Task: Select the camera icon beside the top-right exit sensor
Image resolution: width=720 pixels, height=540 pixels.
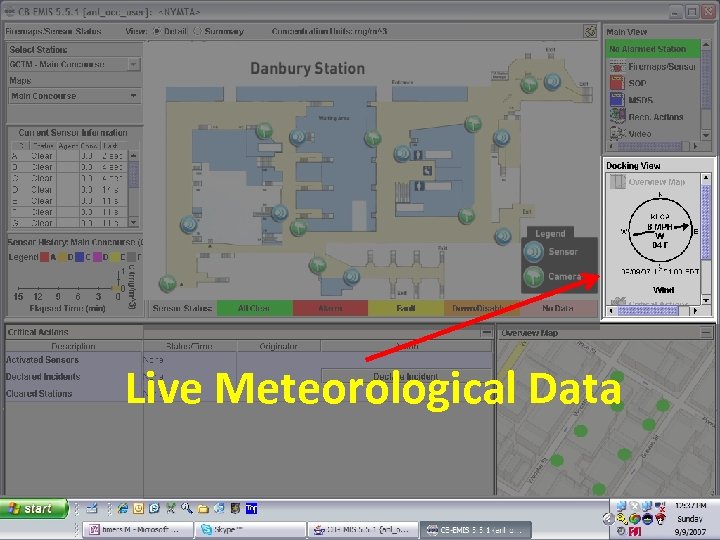Action: pos(529,84)
